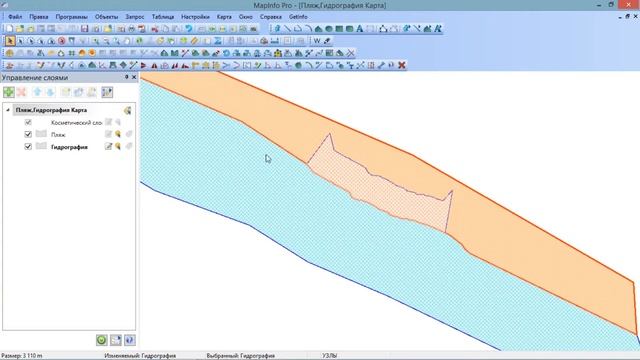Select the Rounded Rectangle drawing tool
Viewport: 640px width, 360px height.
coord(349,29)
